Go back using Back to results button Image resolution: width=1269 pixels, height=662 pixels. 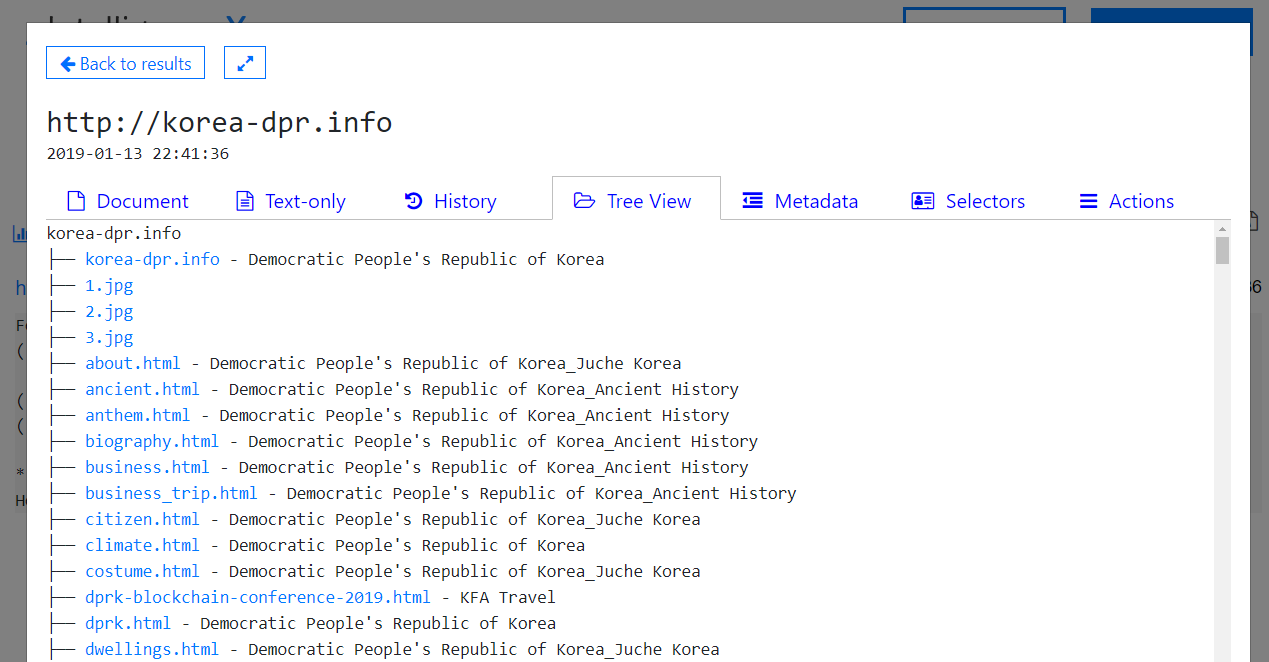(x=126, y=63)
